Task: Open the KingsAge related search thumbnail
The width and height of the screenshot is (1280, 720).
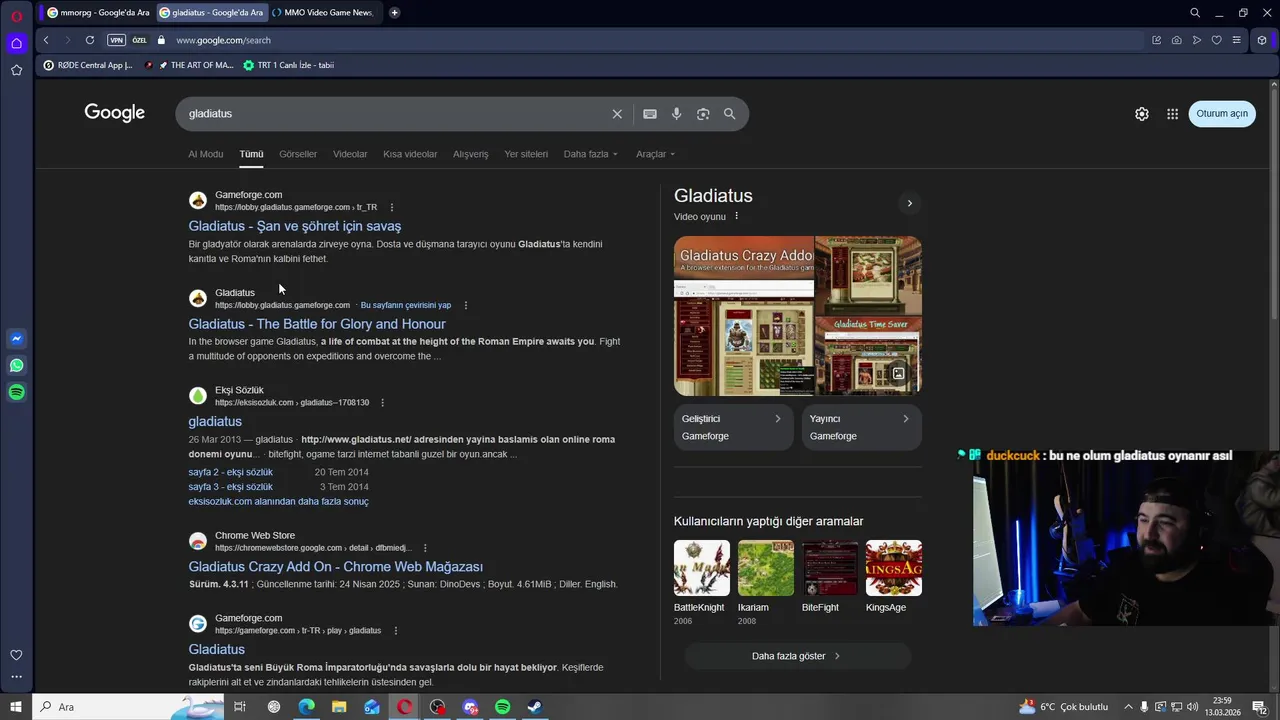Action: (x=894, y=568)
